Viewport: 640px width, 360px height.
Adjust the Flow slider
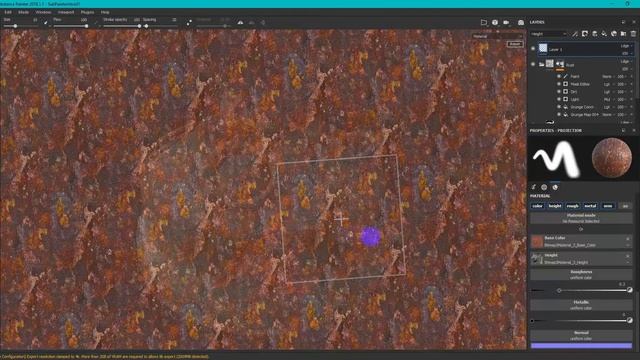click(71, 26)
